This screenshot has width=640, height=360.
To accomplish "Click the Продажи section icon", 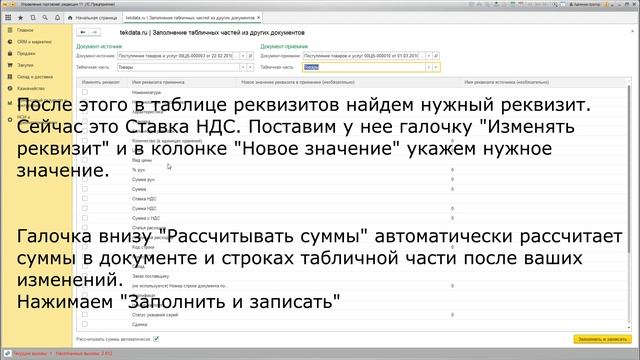I will point(10,53).
